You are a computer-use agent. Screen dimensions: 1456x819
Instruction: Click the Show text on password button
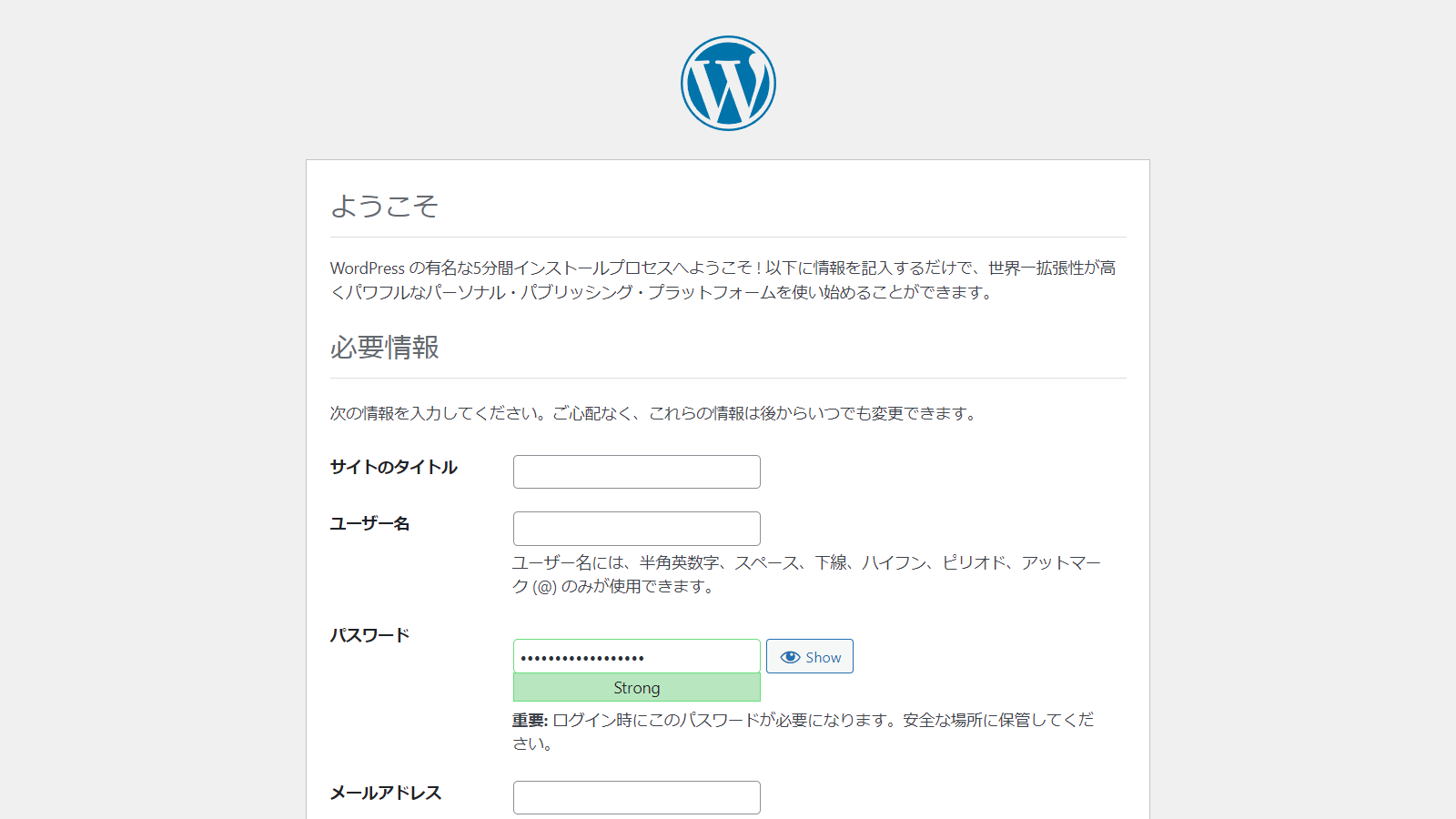(823, 657)
